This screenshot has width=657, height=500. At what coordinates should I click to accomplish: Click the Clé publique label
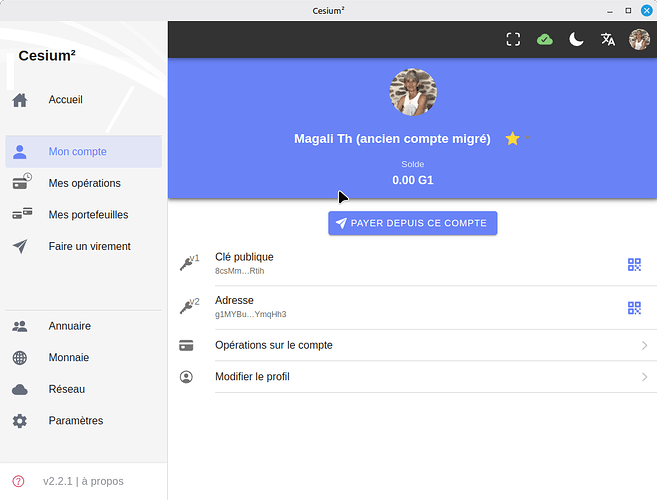244,257
